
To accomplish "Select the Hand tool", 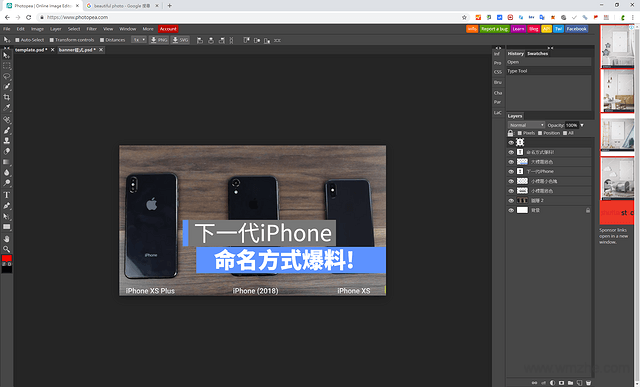I will 7,239.
